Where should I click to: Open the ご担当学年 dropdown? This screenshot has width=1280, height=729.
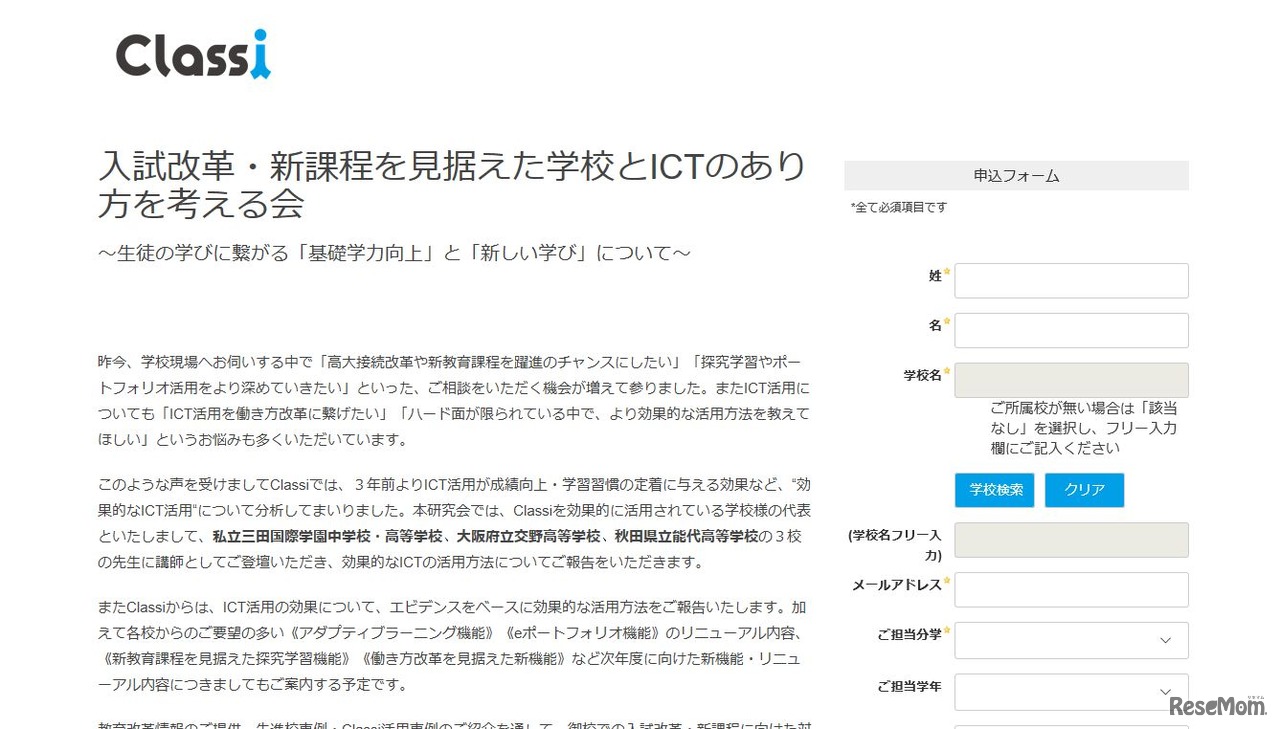click(1070, 691)
